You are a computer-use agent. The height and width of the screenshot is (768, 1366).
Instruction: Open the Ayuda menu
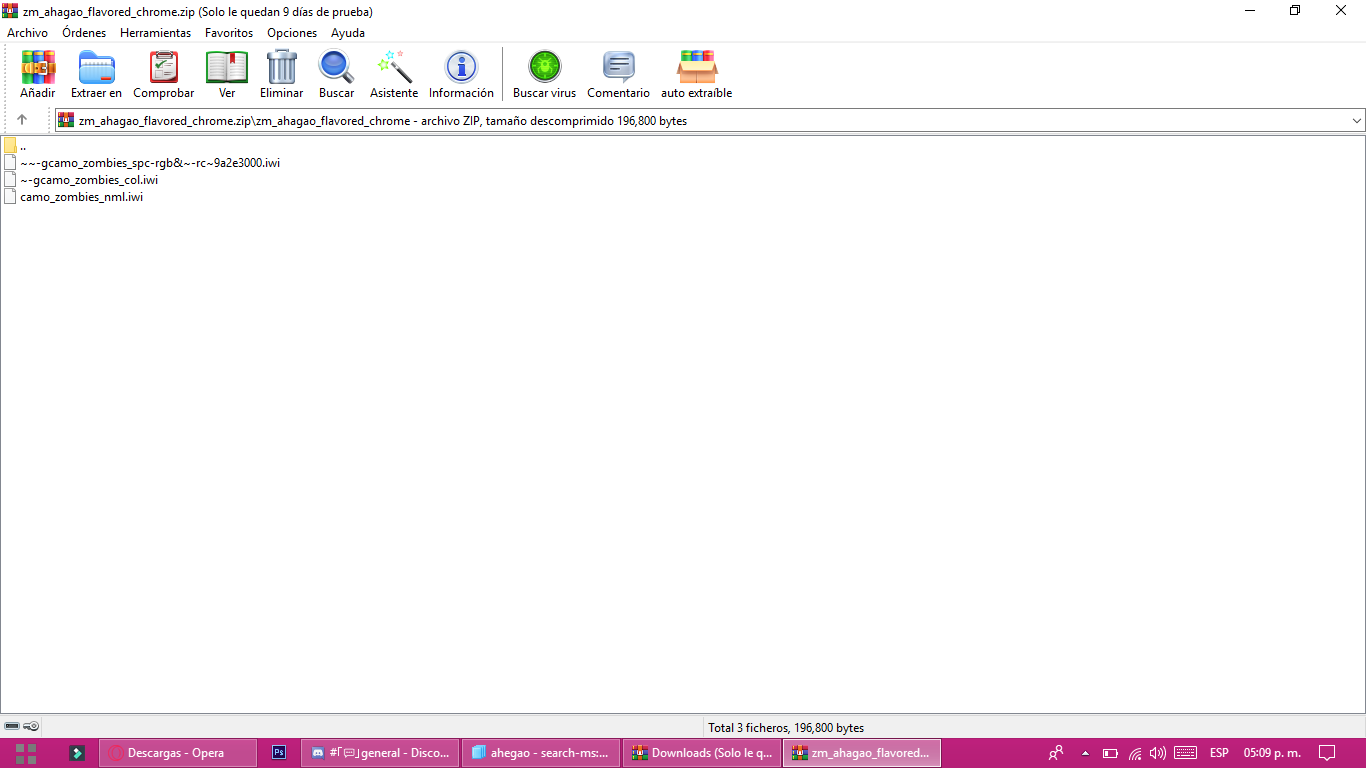(x=348, y=33)
